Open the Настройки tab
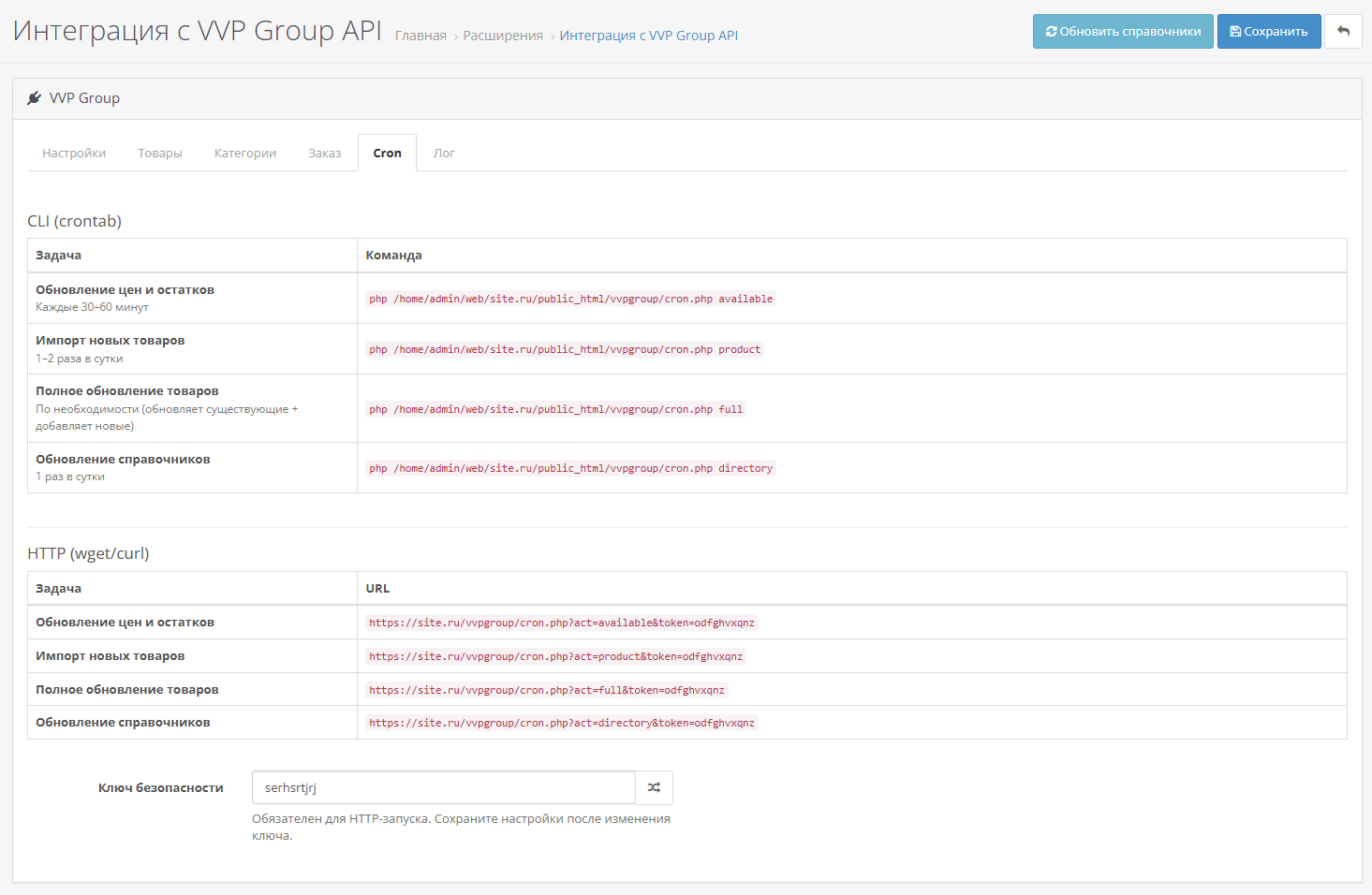This screenshot has height=895, width=1372. [x=74, y=153]
